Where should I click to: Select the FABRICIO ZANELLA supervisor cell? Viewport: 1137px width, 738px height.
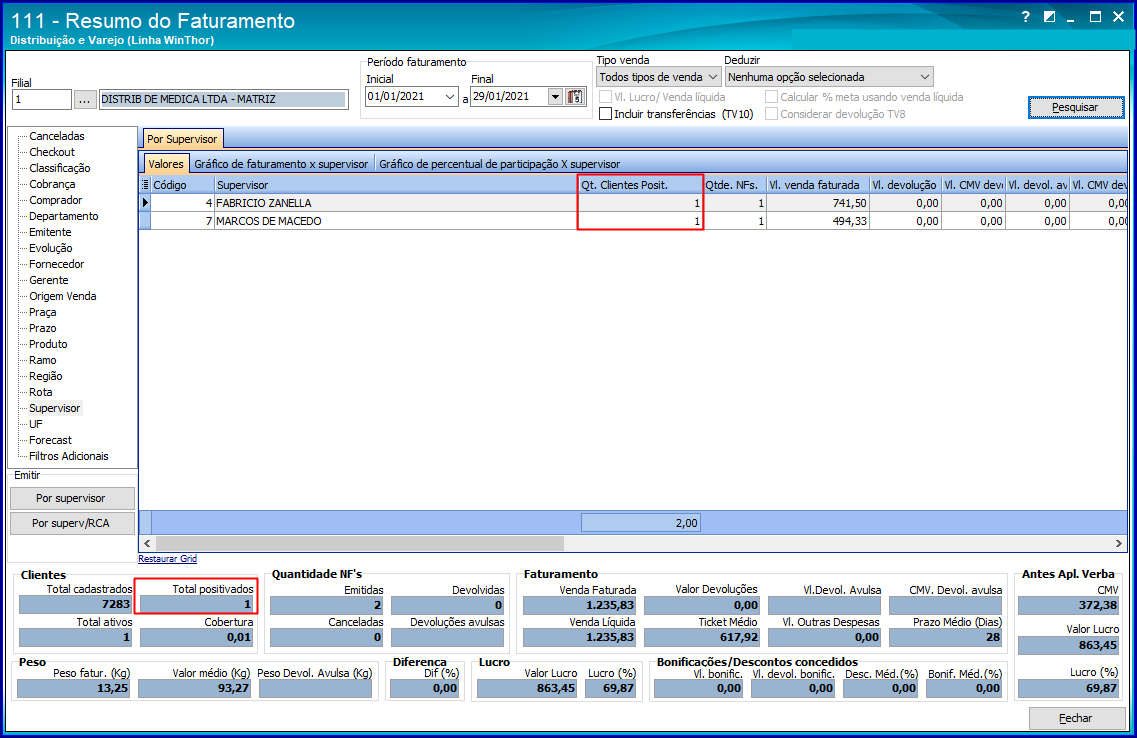tap(396, 203)
